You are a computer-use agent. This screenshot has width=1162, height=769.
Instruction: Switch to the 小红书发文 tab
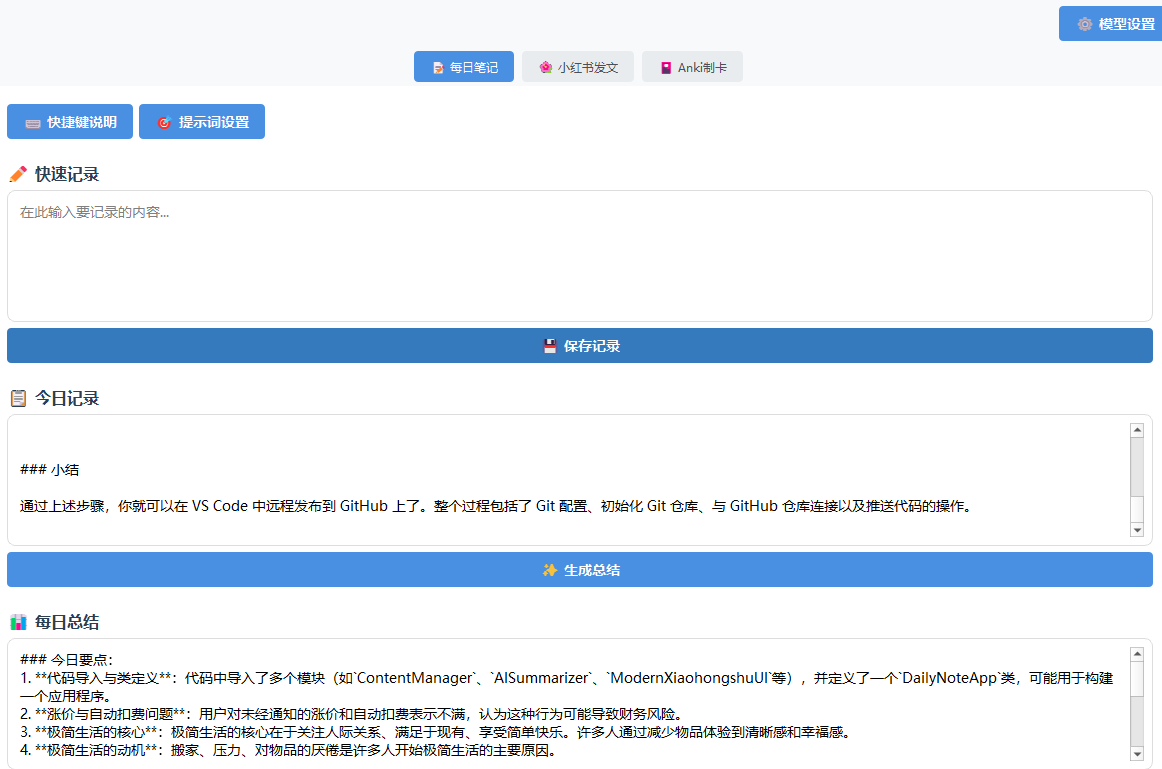pyautogui.click(x=578, y=67)
